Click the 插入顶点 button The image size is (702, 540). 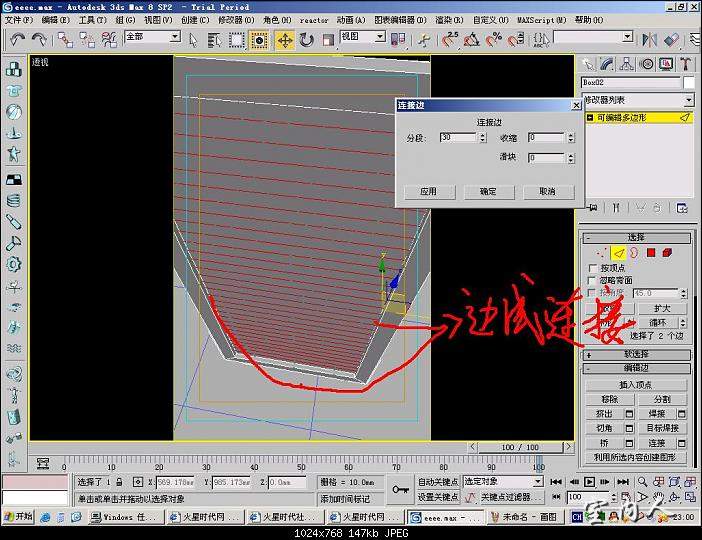(x=637, y=385)
